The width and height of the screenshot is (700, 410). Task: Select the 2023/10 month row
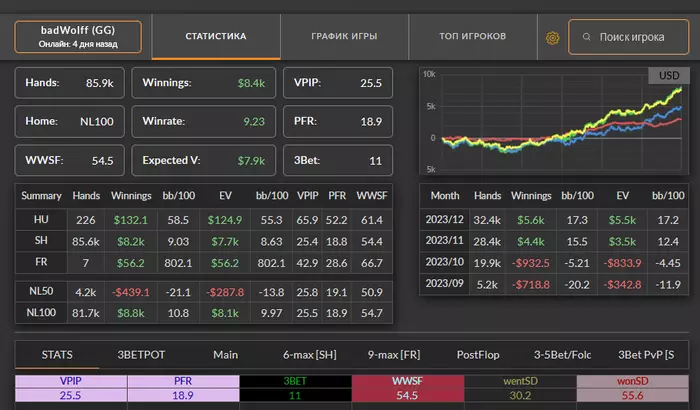tap(554, 263)
